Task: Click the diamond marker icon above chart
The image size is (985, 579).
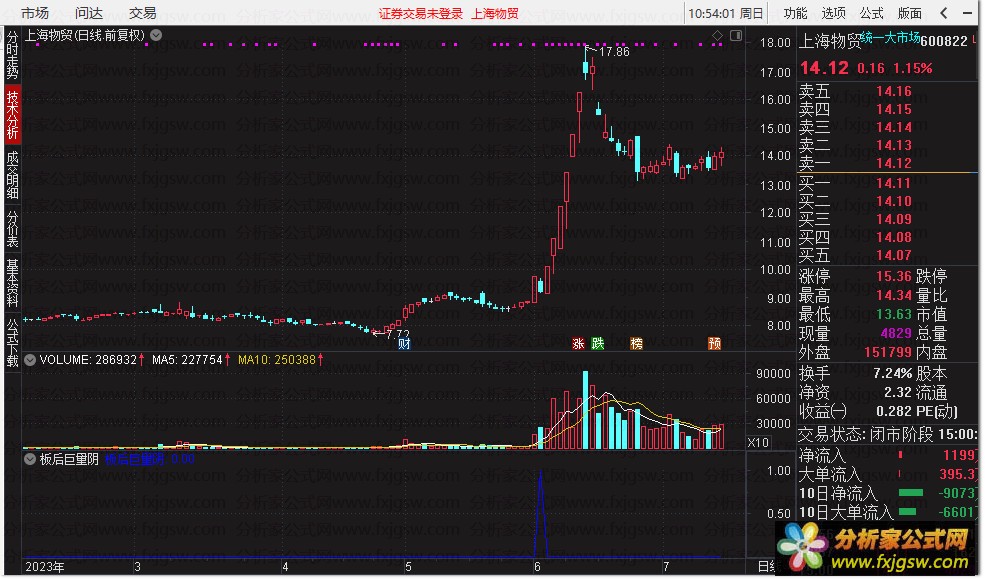Action: [x=718, y=36]
